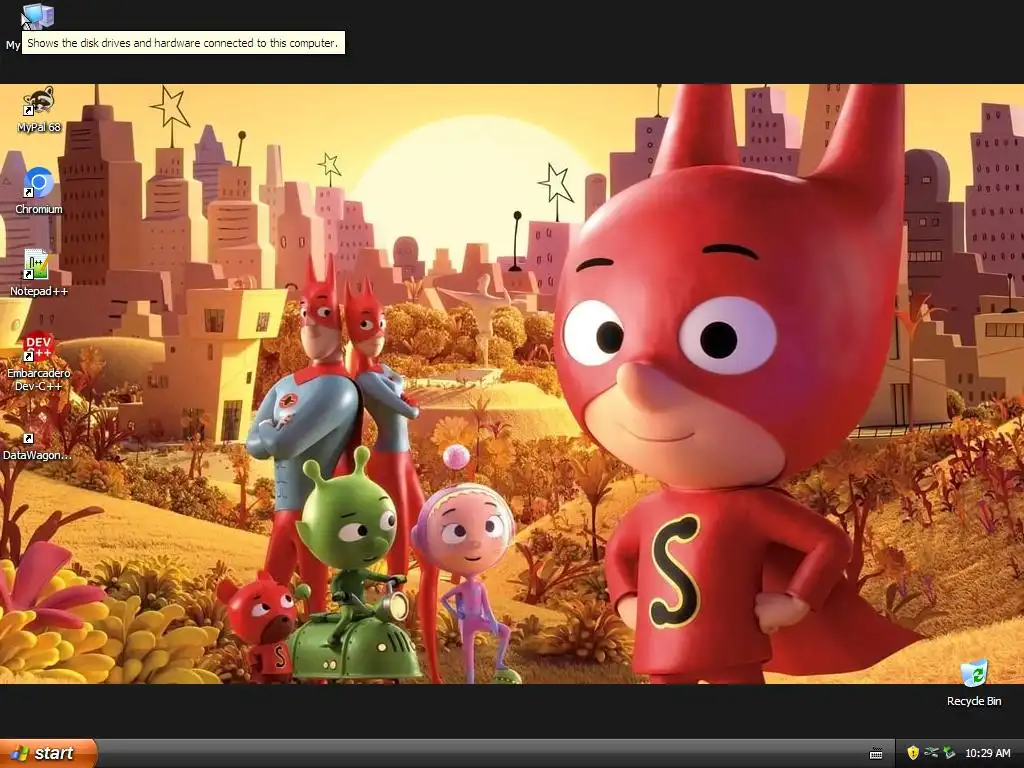Open the Start menu

[48, 753]
